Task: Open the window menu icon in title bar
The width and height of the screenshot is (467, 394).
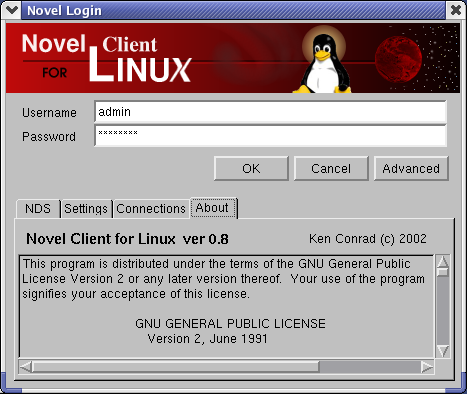Action: (11, 10)
